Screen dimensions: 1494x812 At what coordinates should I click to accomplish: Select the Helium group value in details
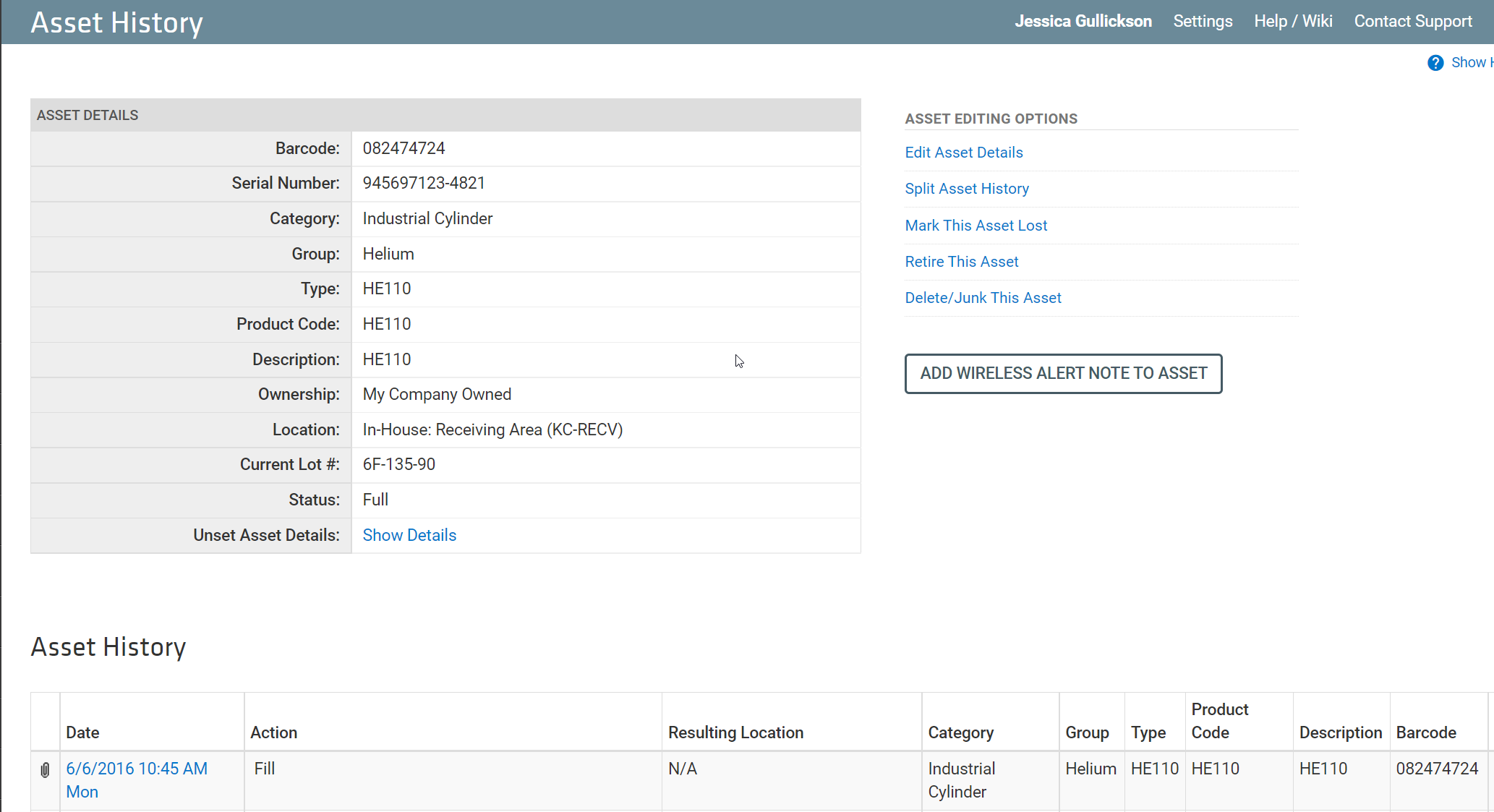click(x=388, y=254)
